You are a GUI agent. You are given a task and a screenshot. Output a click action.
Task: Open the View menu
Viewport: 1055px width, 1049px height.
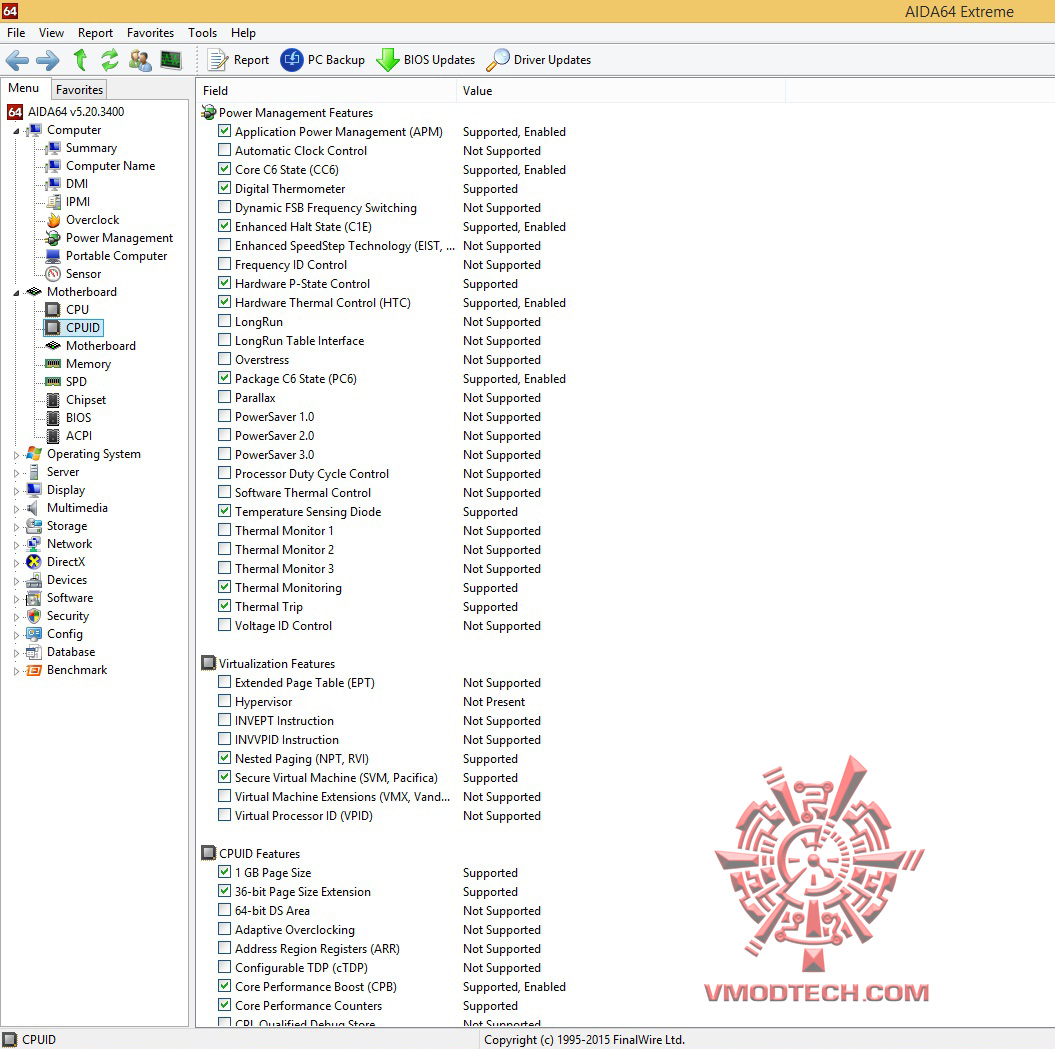tap(51, 33)
